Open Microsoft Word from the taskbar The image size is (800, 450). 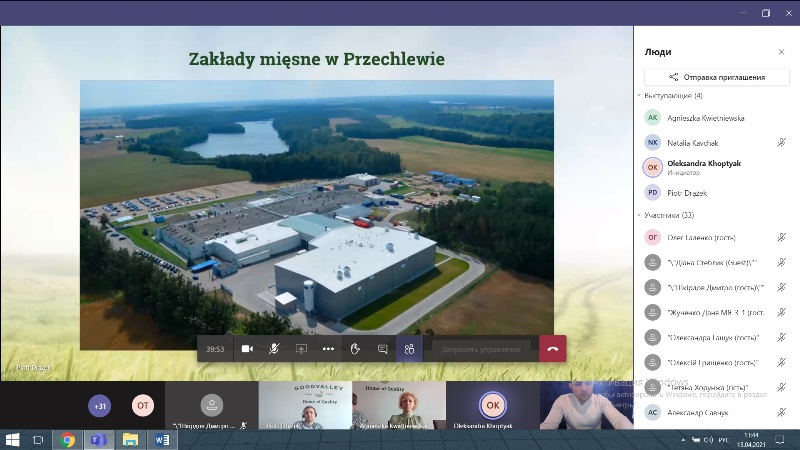click(162, 440)
